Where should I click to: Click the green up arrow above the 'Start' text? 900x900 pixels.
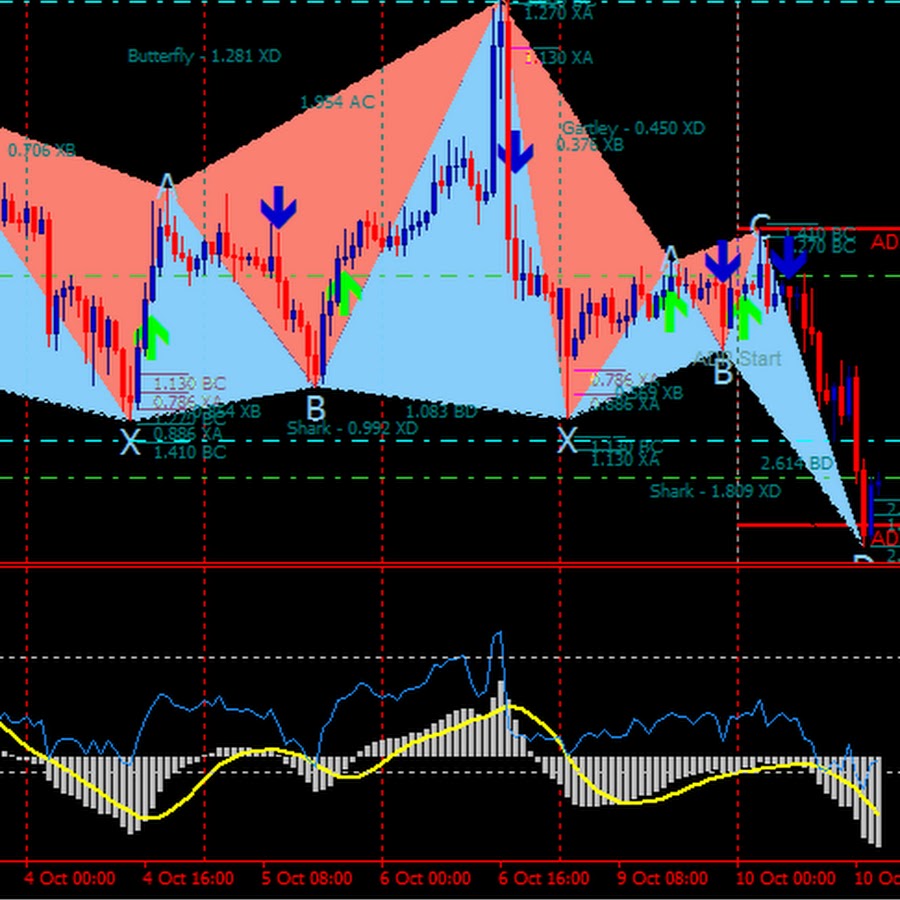[748, 315]
